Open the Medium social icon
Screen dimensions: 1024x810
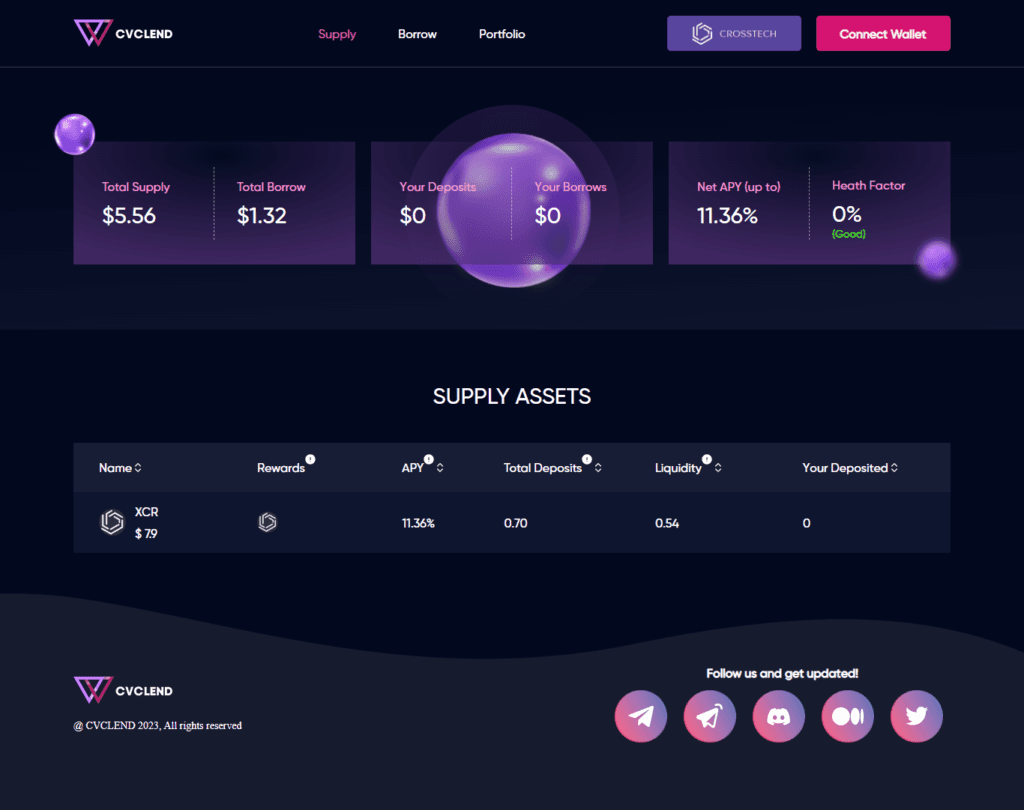point(848,717)
